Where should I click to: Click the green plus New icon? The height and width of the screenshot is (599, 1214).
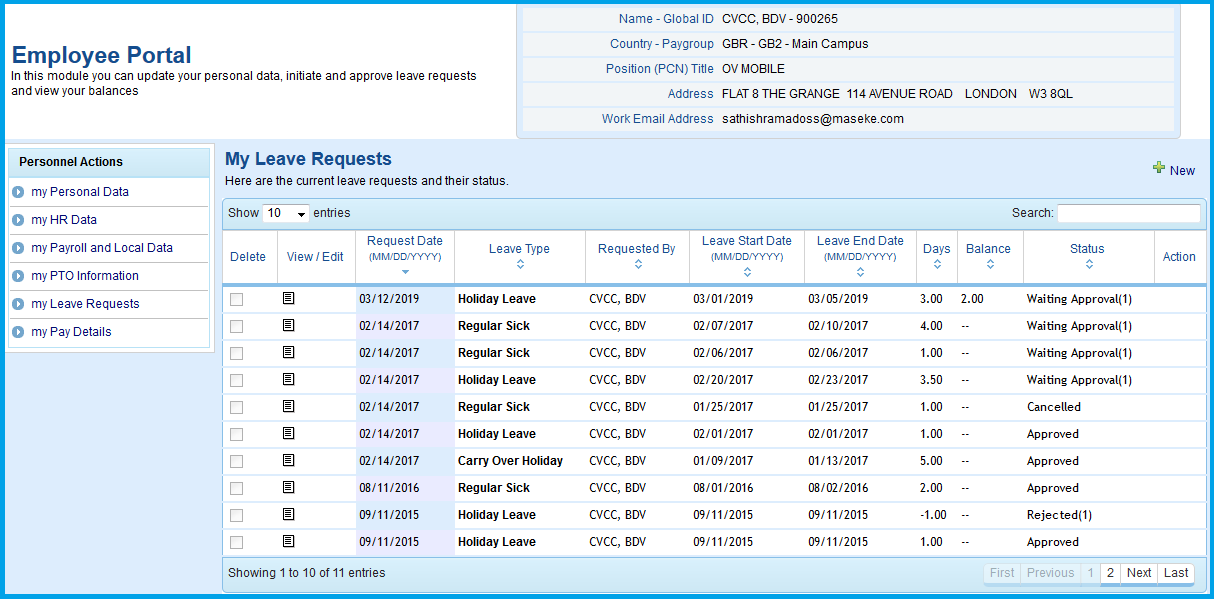point(1159,169)
